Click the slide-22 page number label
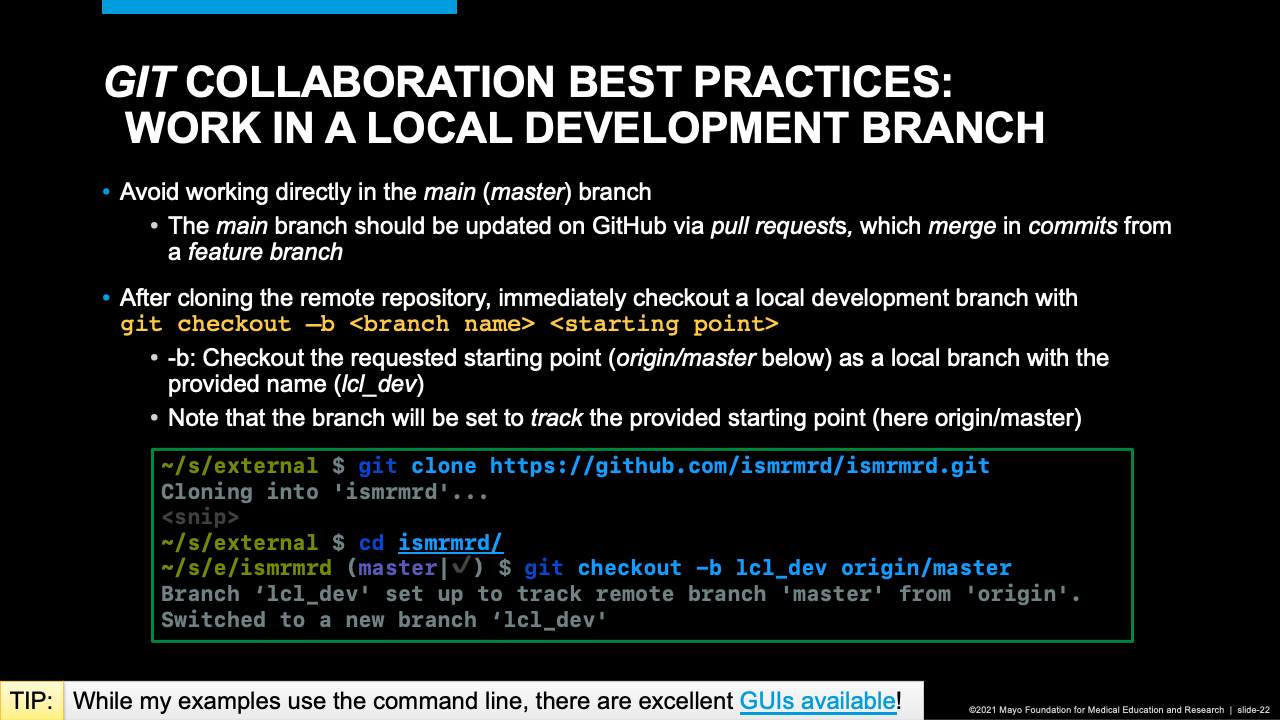This screenshot has height=720, width=1280. pyautogui.click(x=1253, y=710)
